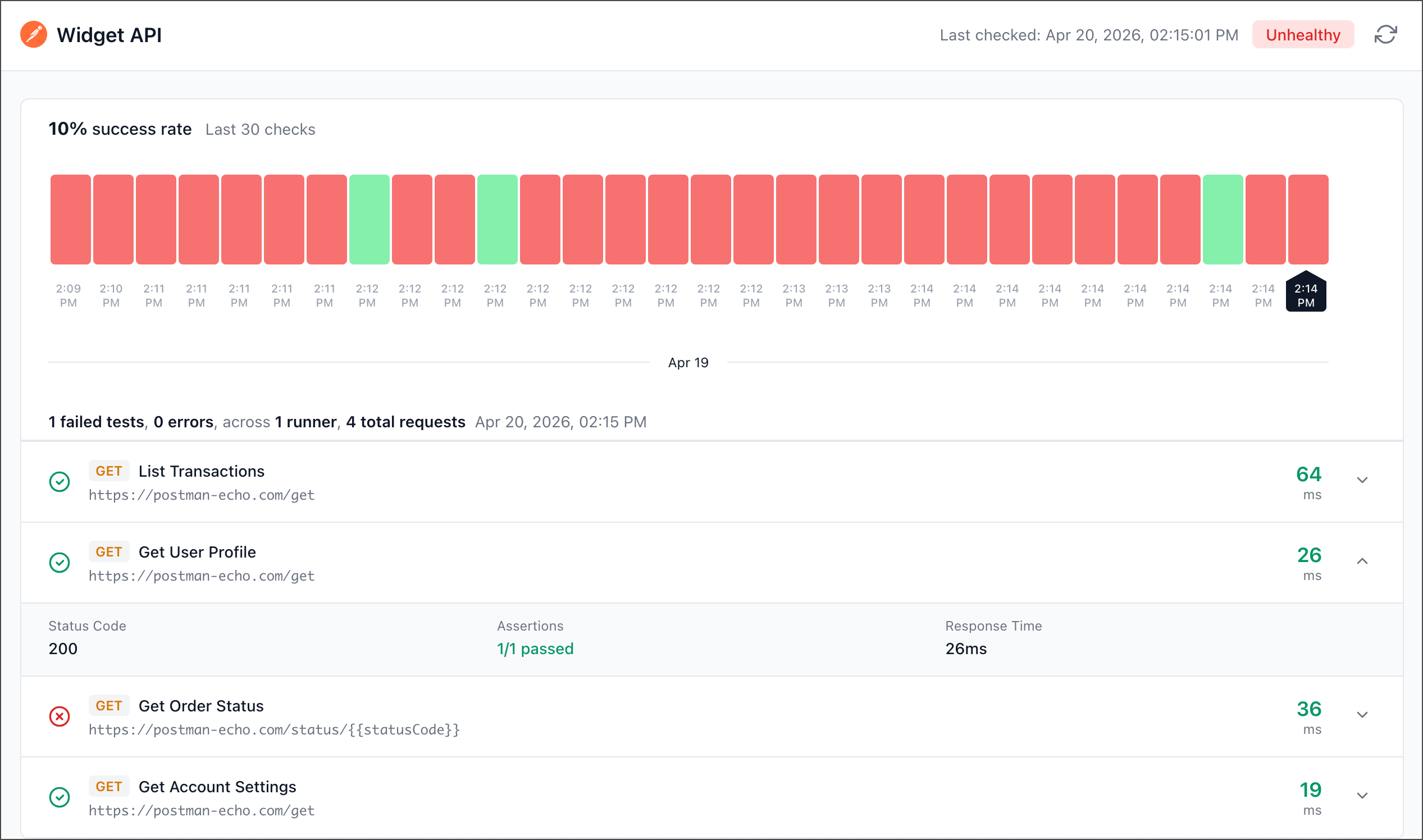Click the GET badge on List Transactions
Viewport: 1423px width, 840px height.
click(109, 471)
